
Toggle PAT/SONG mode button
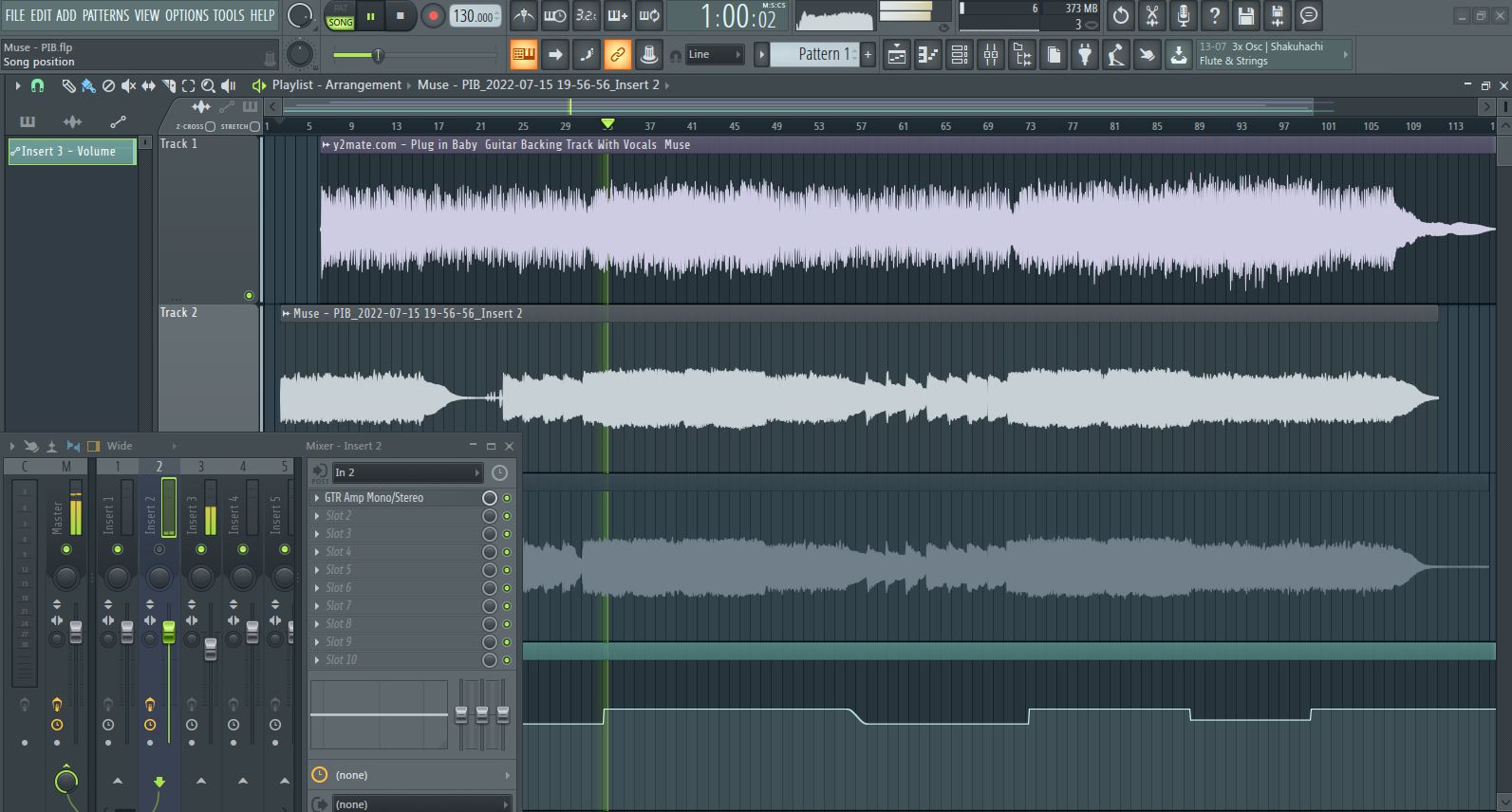(x=340, y=16)
